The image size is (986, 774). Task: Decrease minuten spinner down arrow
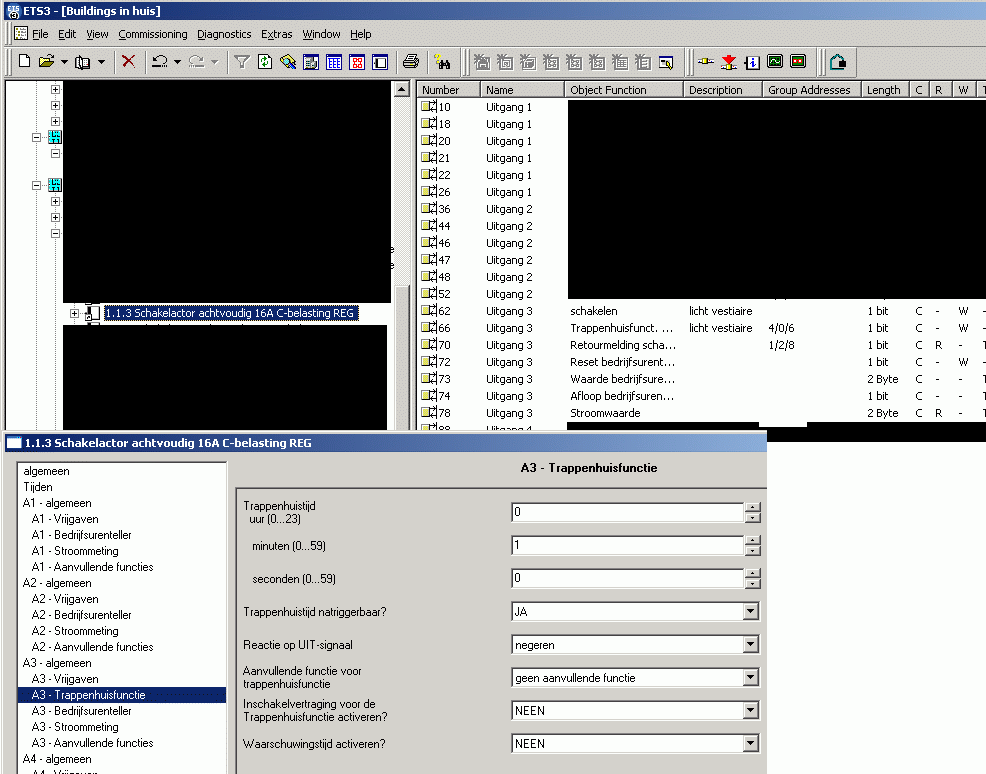click(x=752, y=551)
